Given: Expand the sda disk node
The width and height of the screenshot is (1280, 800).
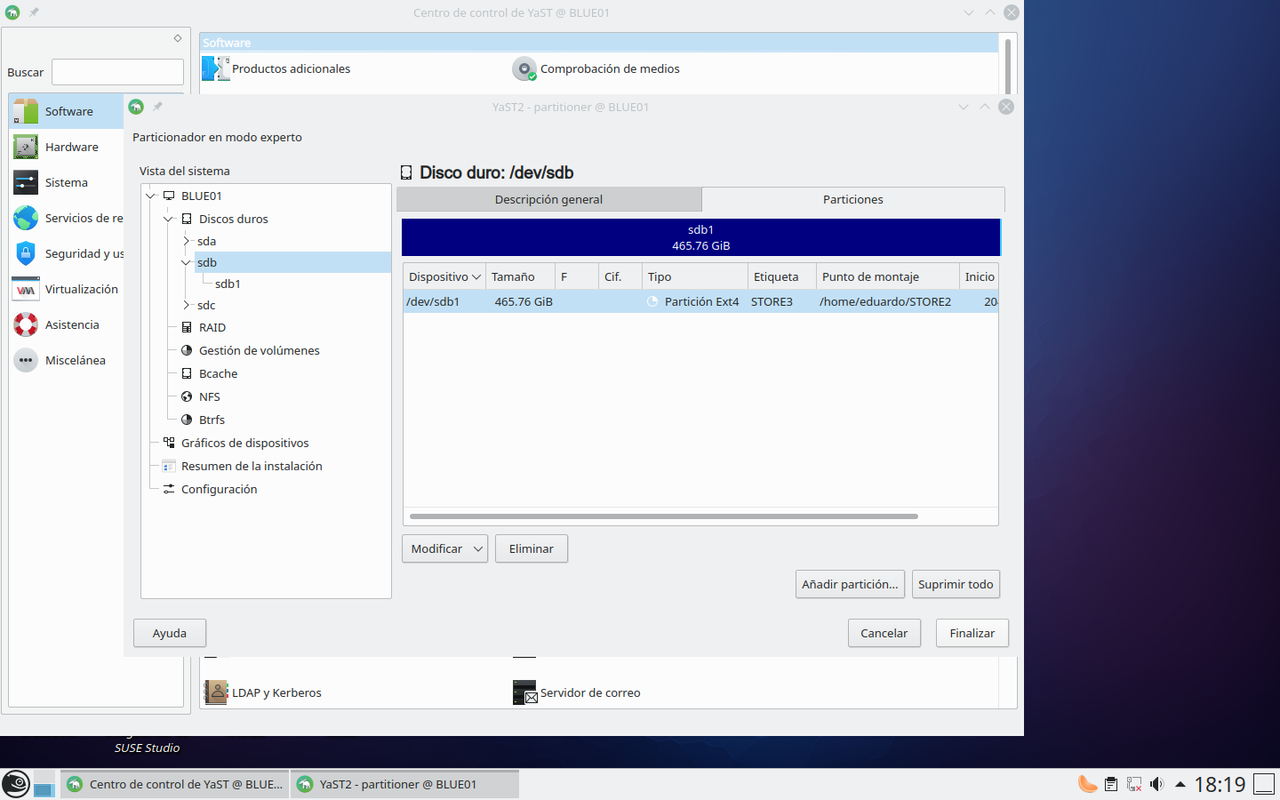Looking at the screenshot, I should [x=186, y=241].
